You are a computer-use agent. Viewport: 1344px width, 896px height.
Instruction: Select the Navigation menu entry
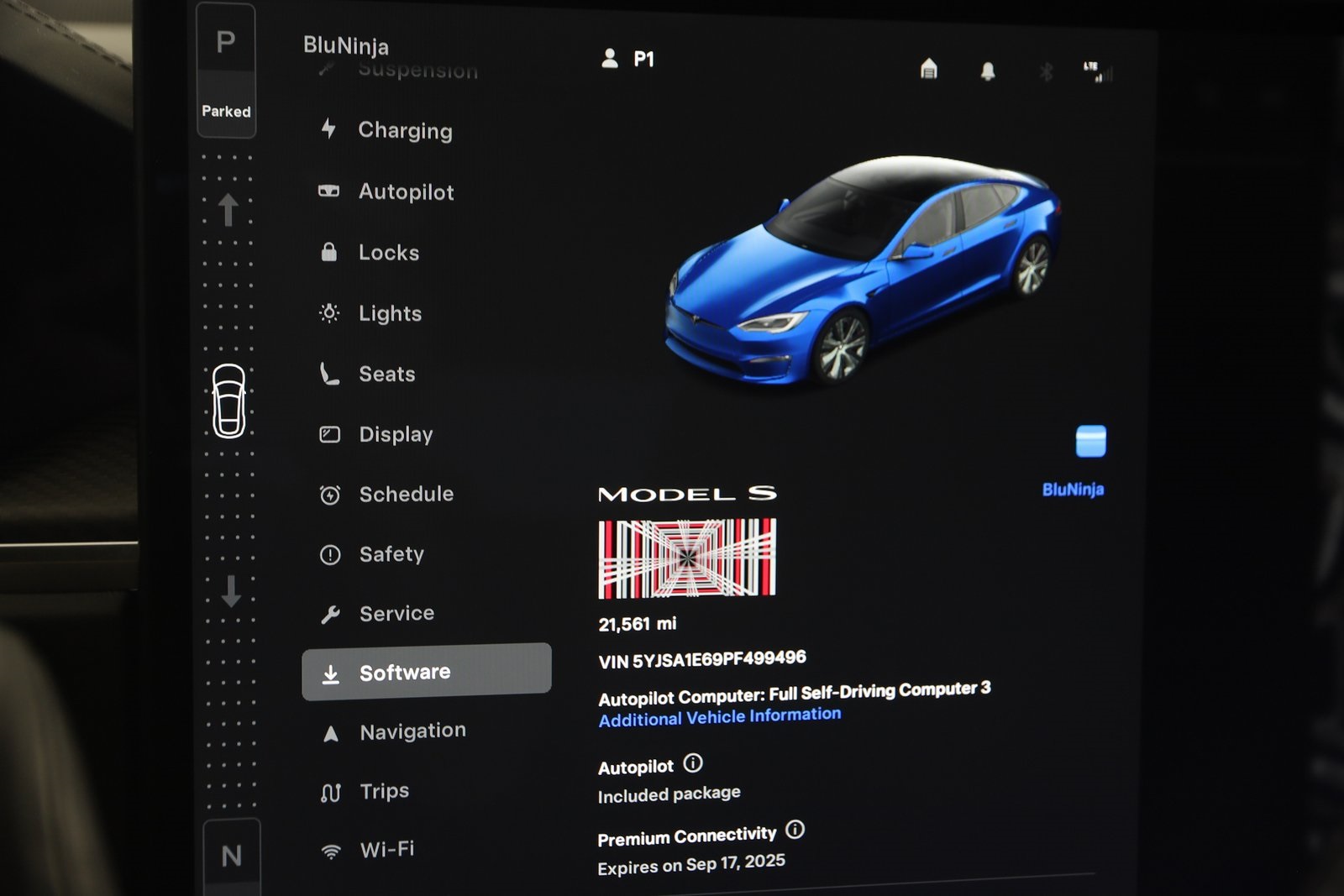pyautogui.click(x=412, y=731)
